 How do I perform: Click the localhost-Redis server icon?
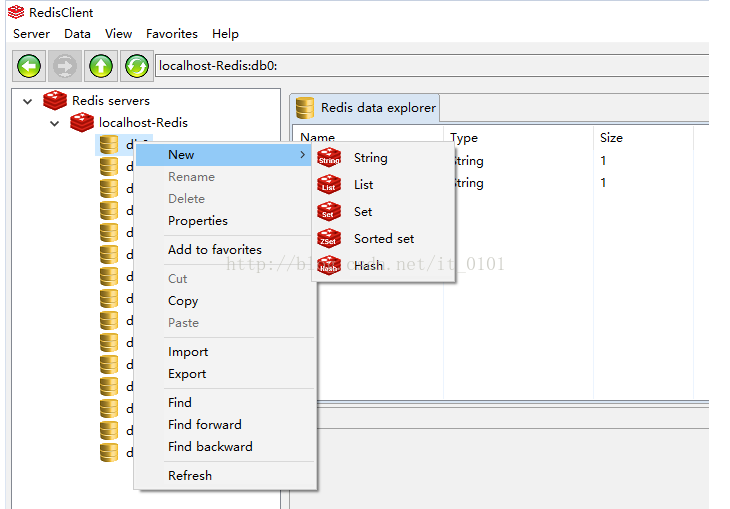click(82, 122)
